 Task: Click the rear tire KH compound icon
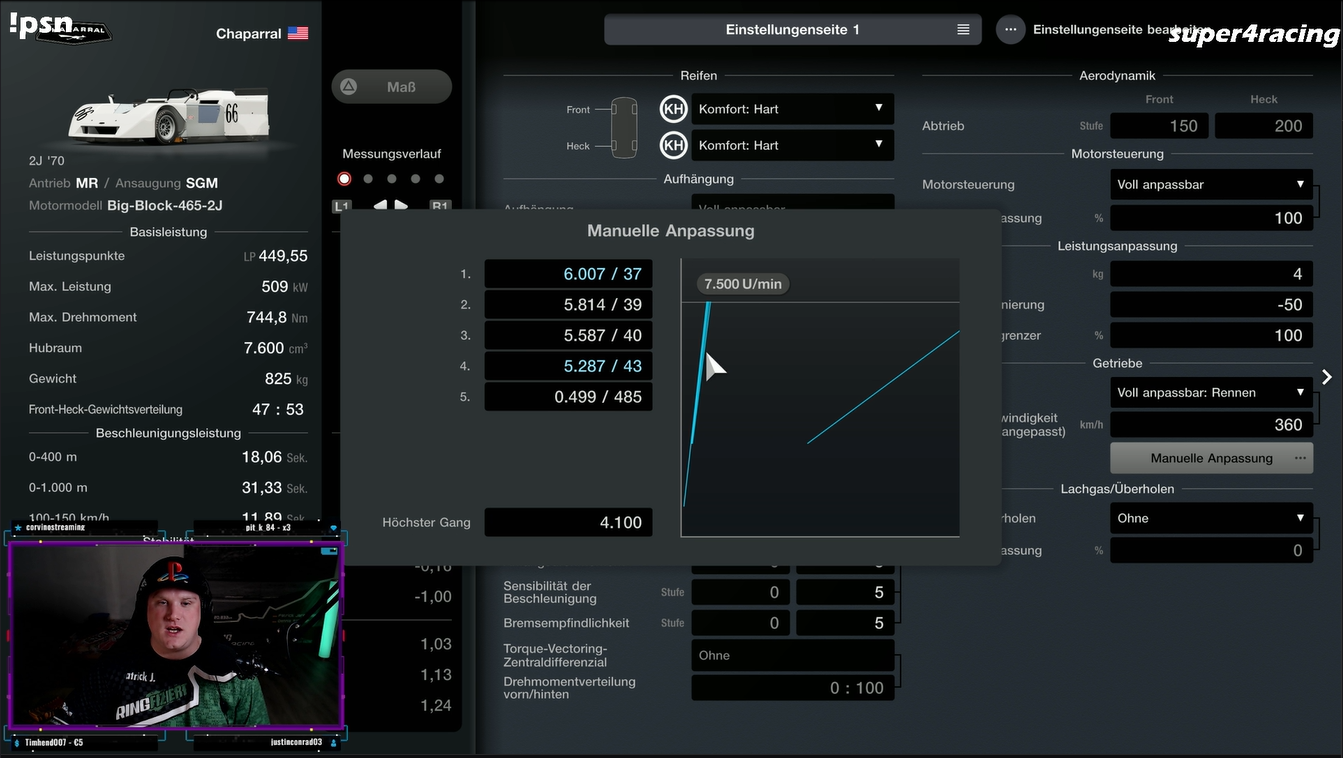(x=674, y=146)
